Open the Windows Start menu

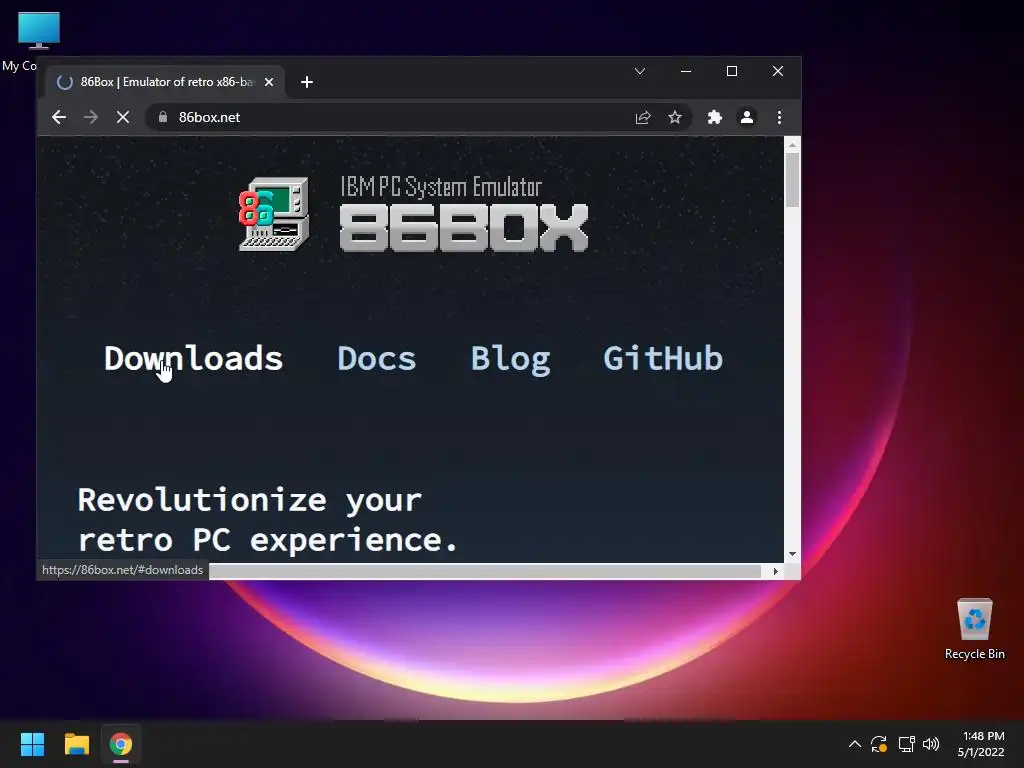pos(32,744)
